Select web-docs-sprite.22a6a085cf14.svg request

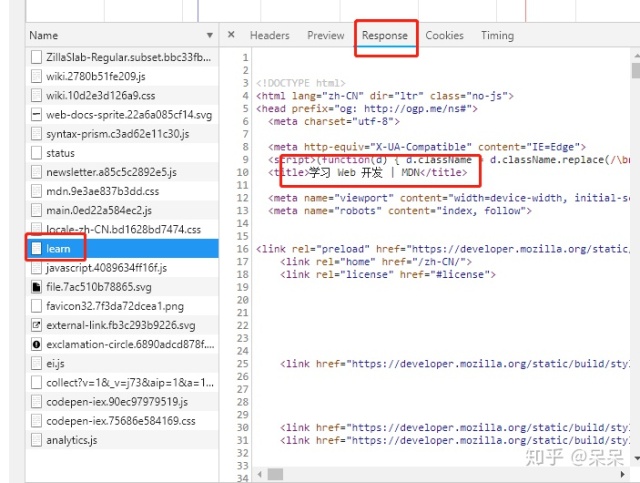[x=129, y=114]
